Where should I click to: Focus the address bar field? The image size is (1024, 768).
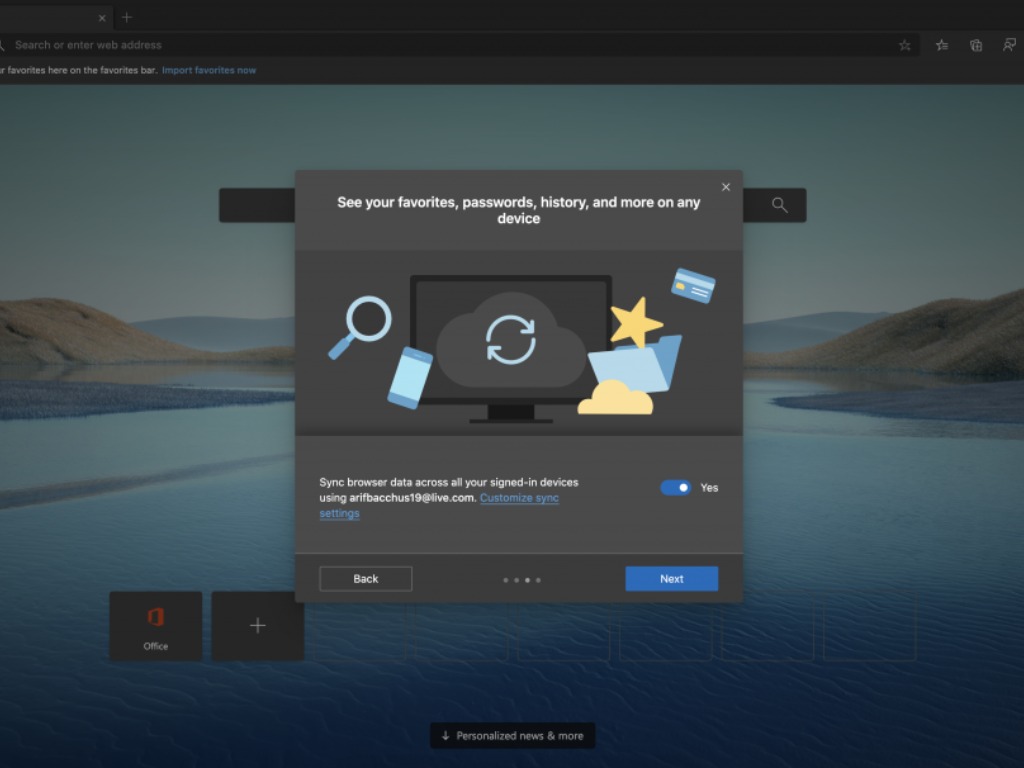click(450, 45)
